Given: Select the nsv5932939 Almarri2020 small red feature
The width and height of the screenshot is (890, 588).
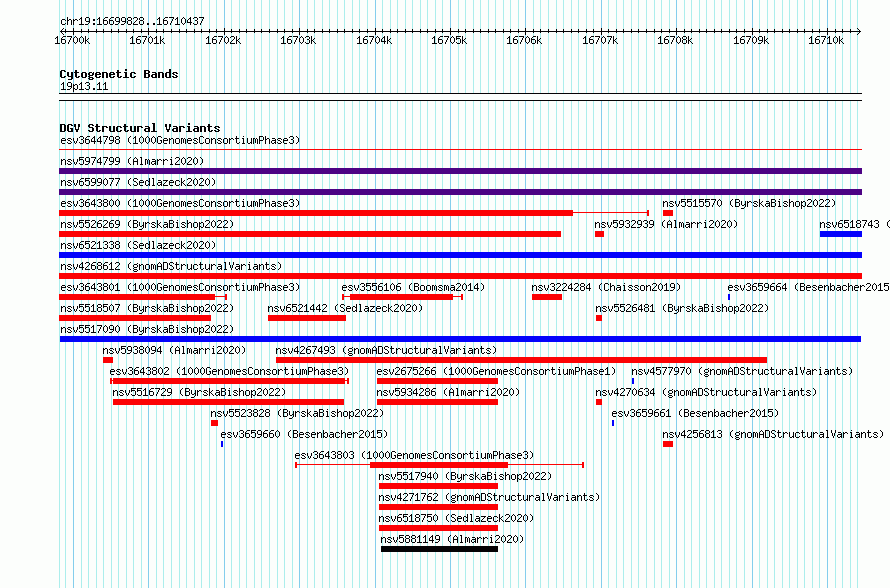Looking at the screenshot, I should pyautogui.click(x=599, y=234).
